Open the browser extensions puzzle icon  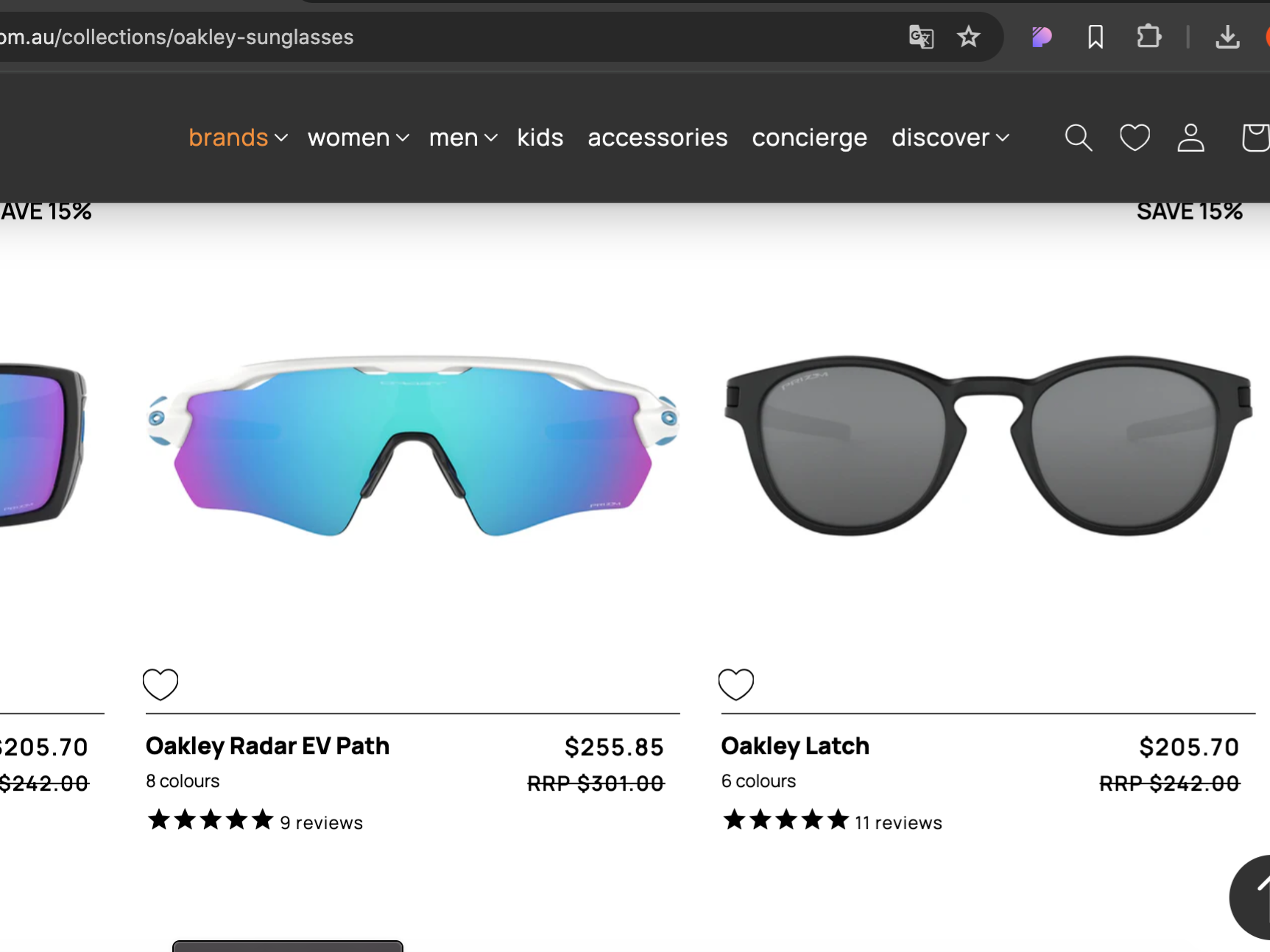(x=1149, y=37)
